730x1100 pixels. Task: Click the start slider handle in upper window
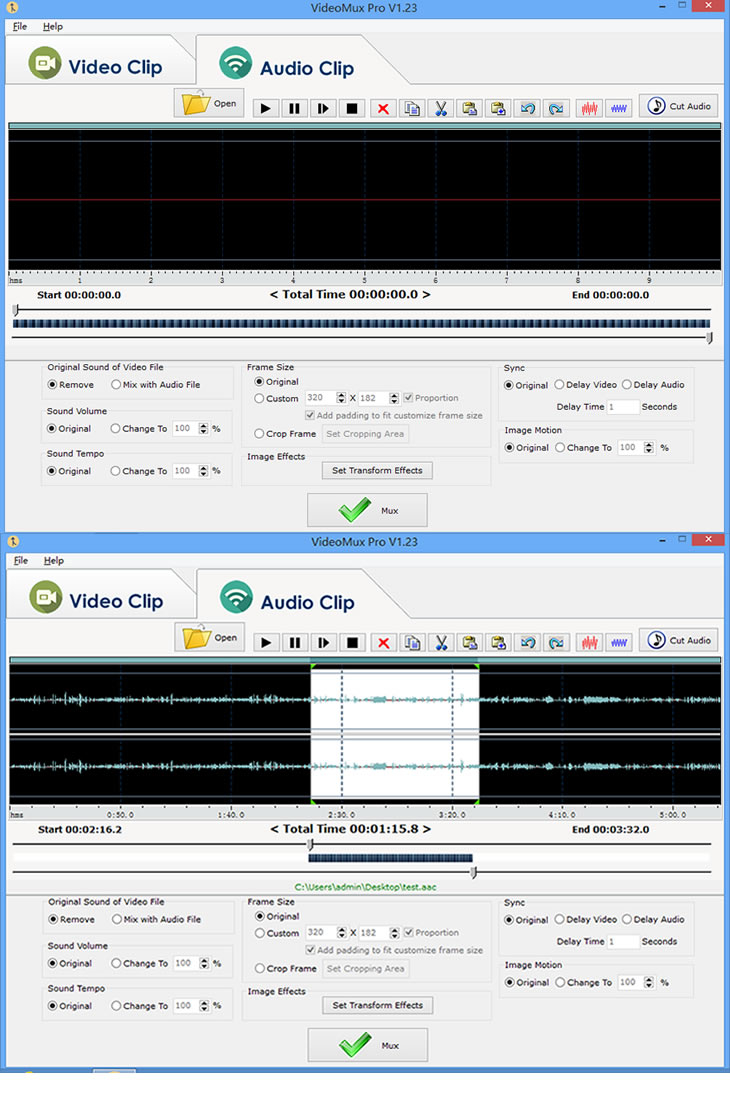coord(15,309)
